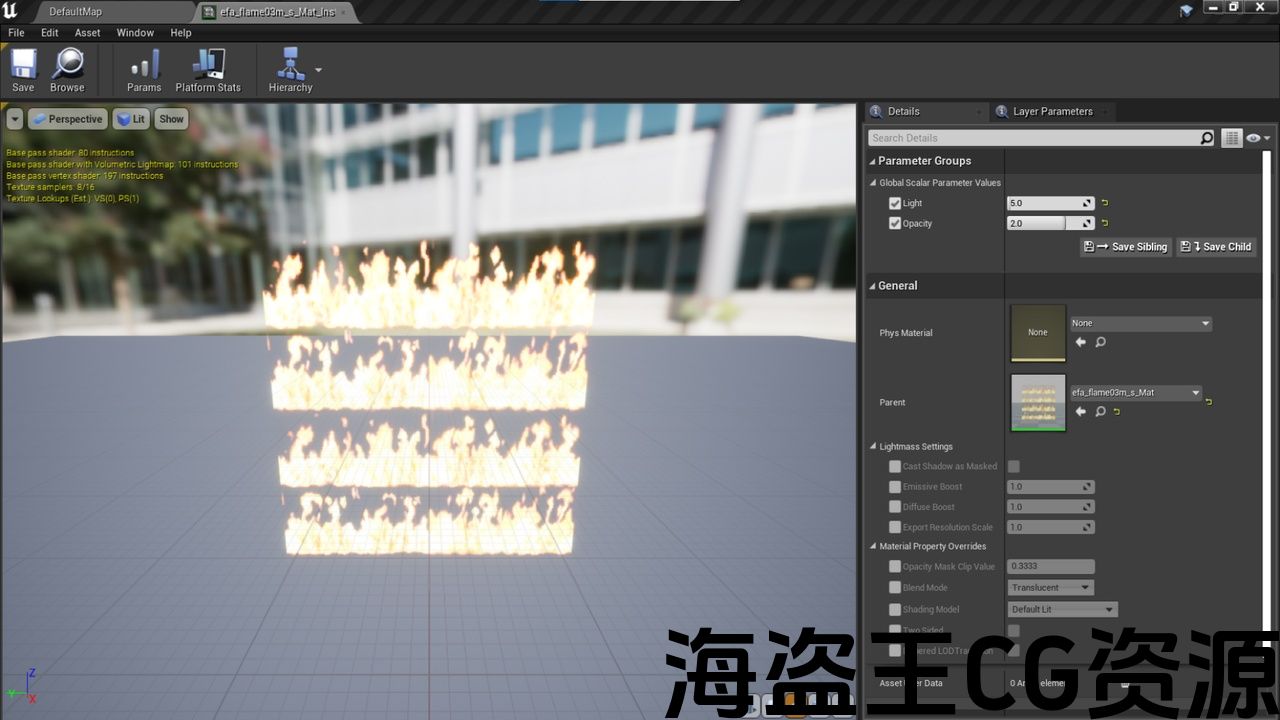Disable the Light parameter checkbox
Screen dimensions: 1280x720
coord(895,203)
